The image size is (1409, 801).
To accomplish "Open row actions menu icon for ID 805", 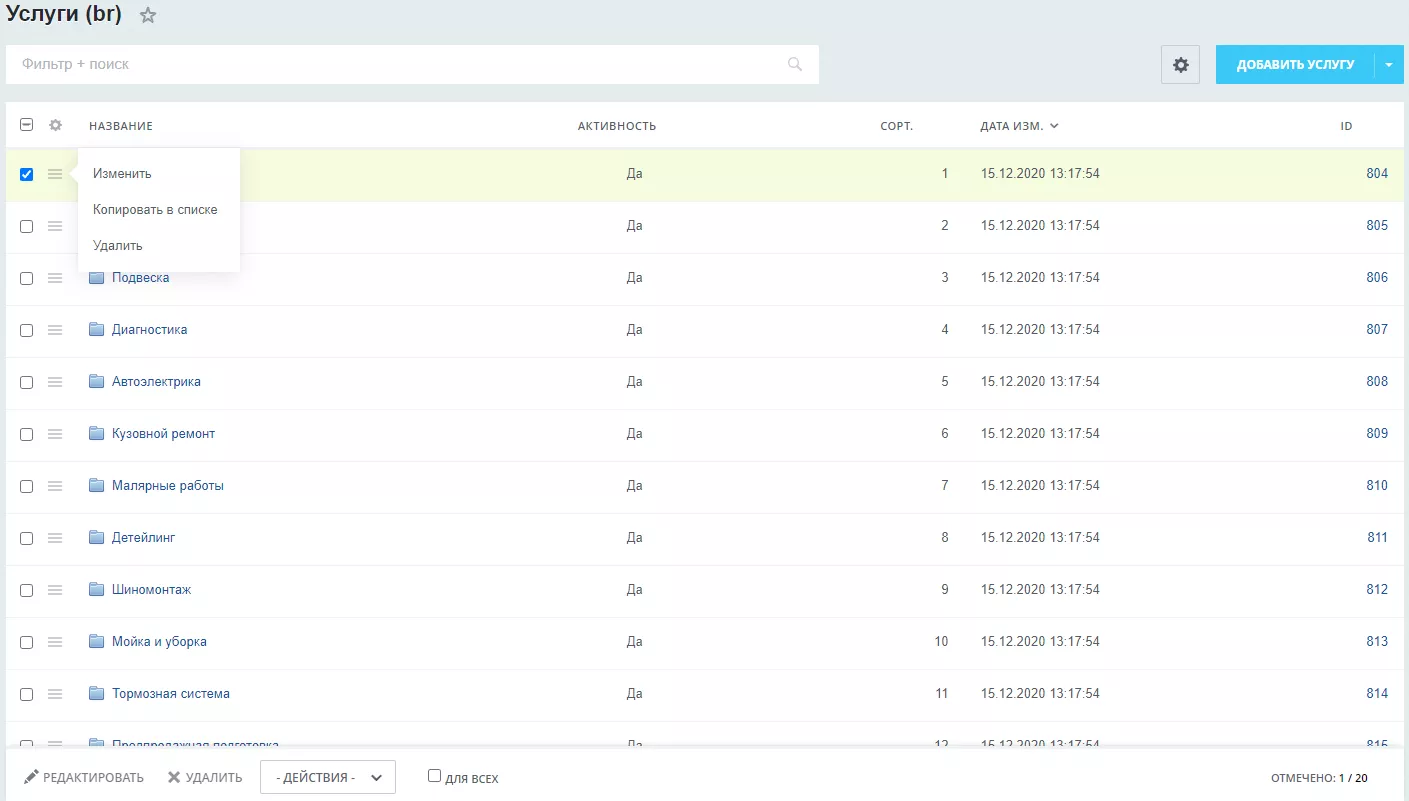I will [55, 226].
